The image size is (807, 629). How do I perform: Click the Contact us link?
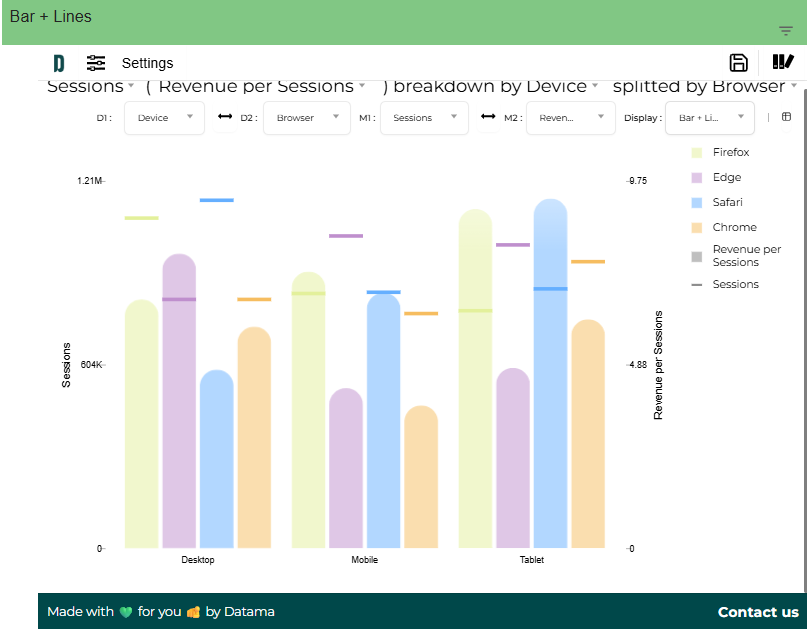pyautogui.click(x=758, y=611)
